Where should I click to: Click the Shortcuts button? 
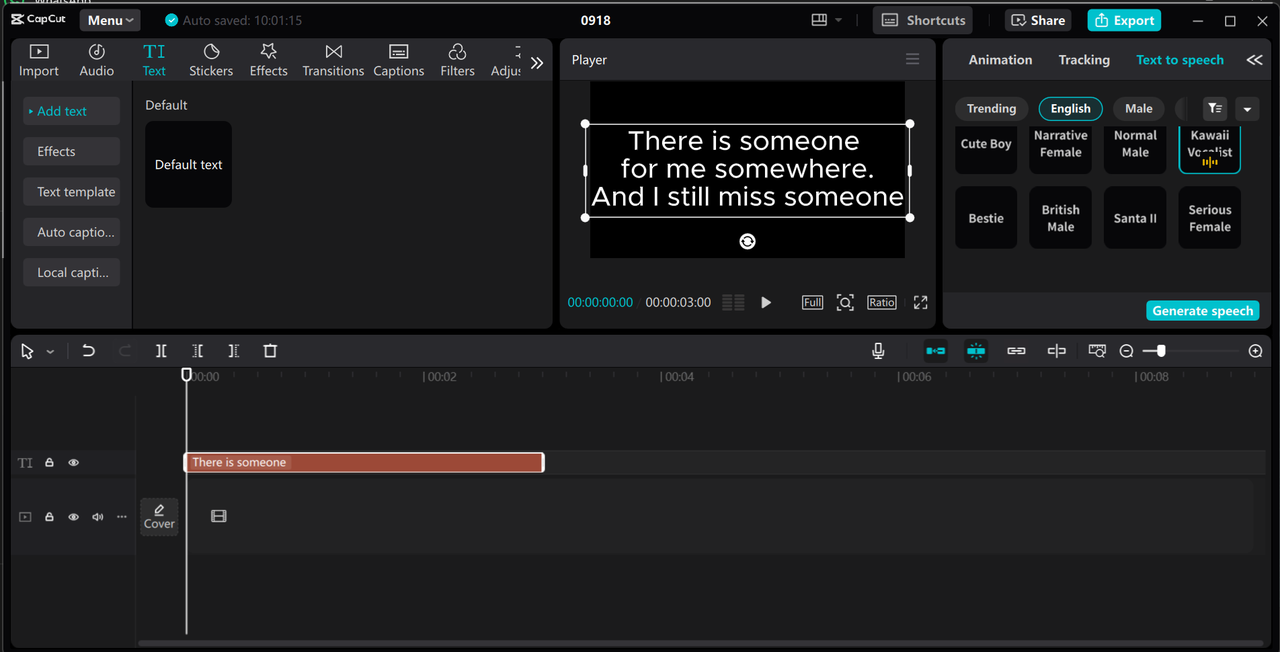tap(923, 20)
